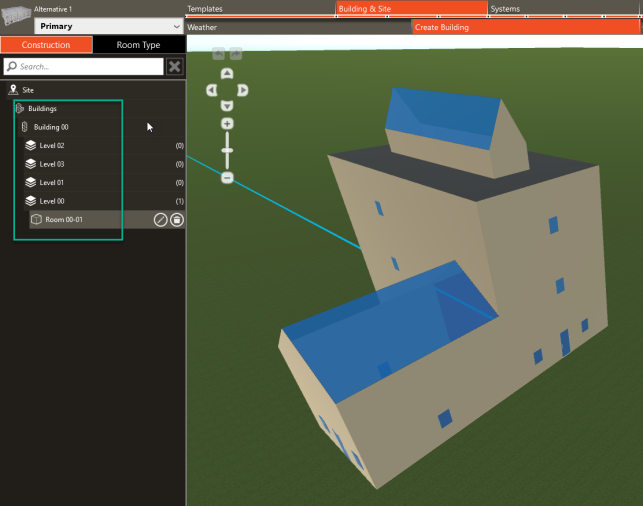Expand Level 02 in the site tree
Screen dimensions: 643x506
tap(52, 146)
